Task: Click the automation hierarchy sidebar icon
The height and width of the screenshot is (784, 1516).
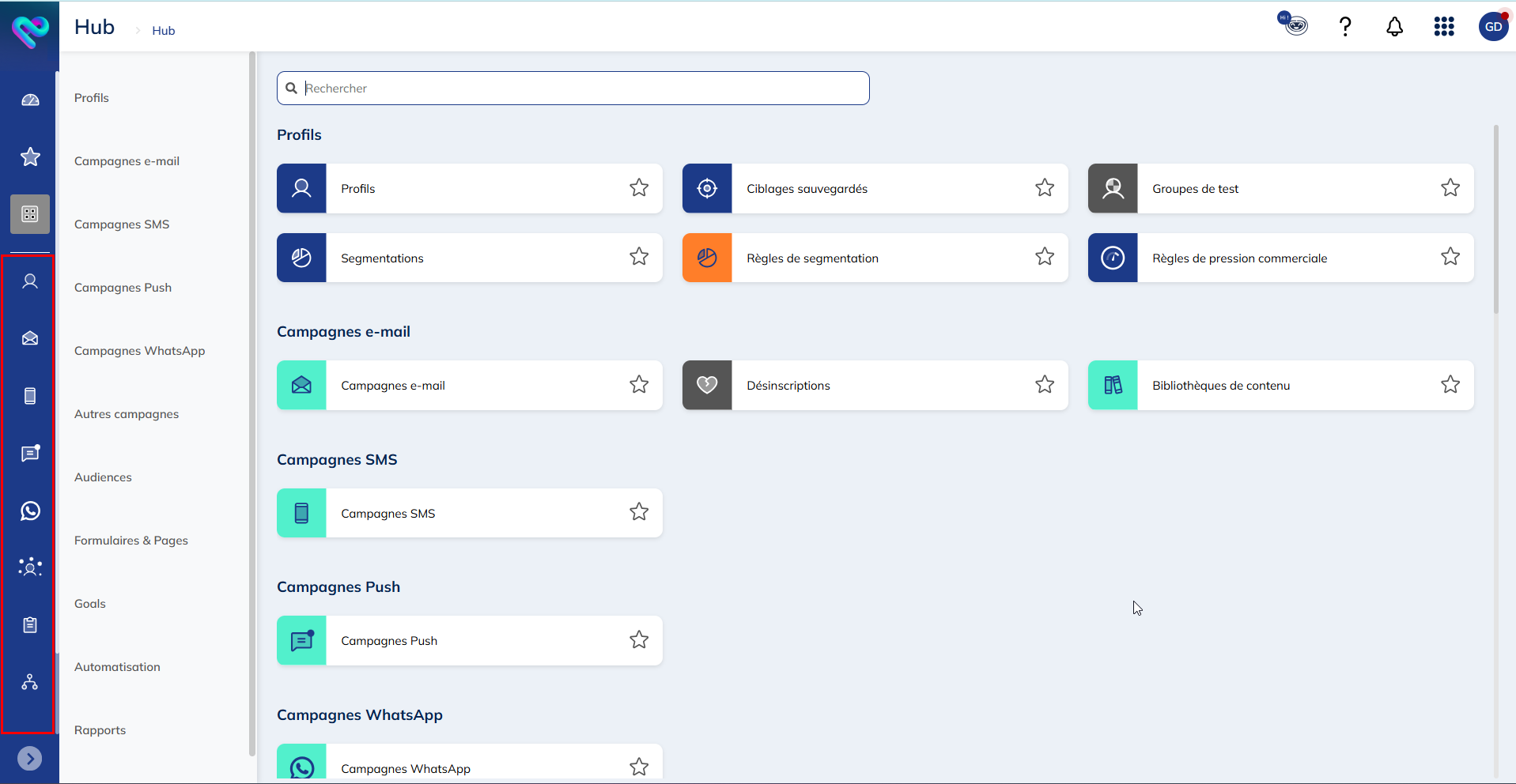Action: pos(30,682)
